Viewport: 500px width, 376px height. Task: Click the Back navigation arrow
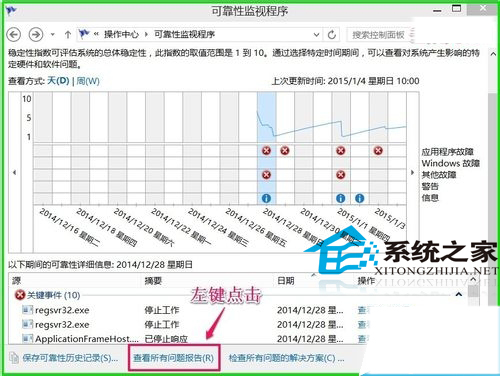pyautogui.click(x=14, y=34)
